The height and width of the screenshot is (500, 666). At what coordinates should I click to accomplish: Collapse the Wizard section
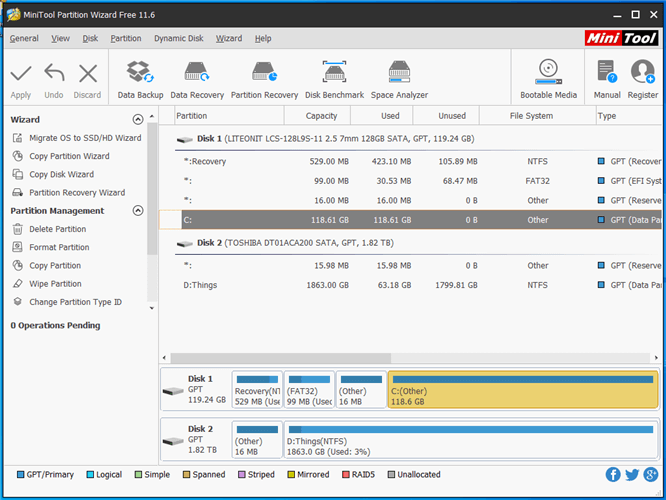click(138, 119)
